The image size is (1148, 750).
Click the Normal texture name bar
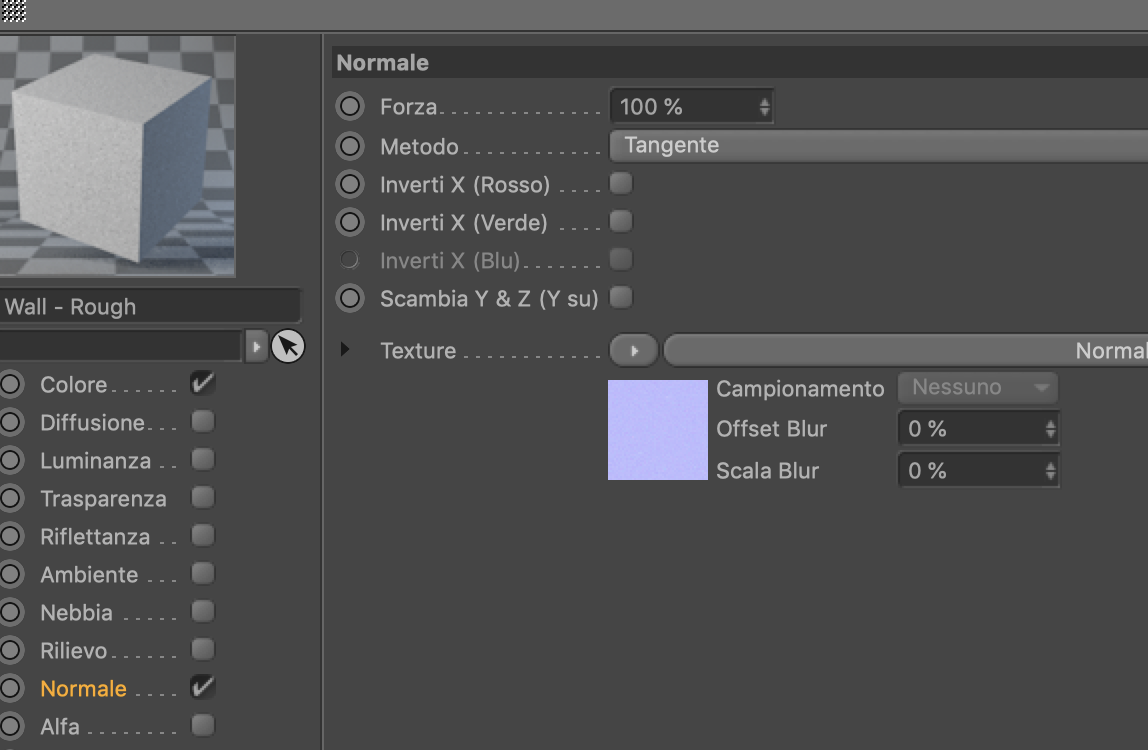coord(906,351)
